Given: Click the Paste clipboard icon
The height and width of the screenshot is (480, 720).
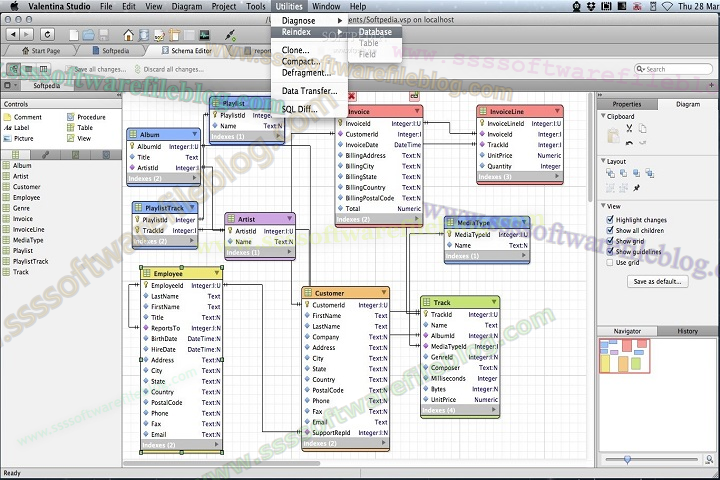Looking at the screenshot, I should pyautogui.click(x=613, y=136).
